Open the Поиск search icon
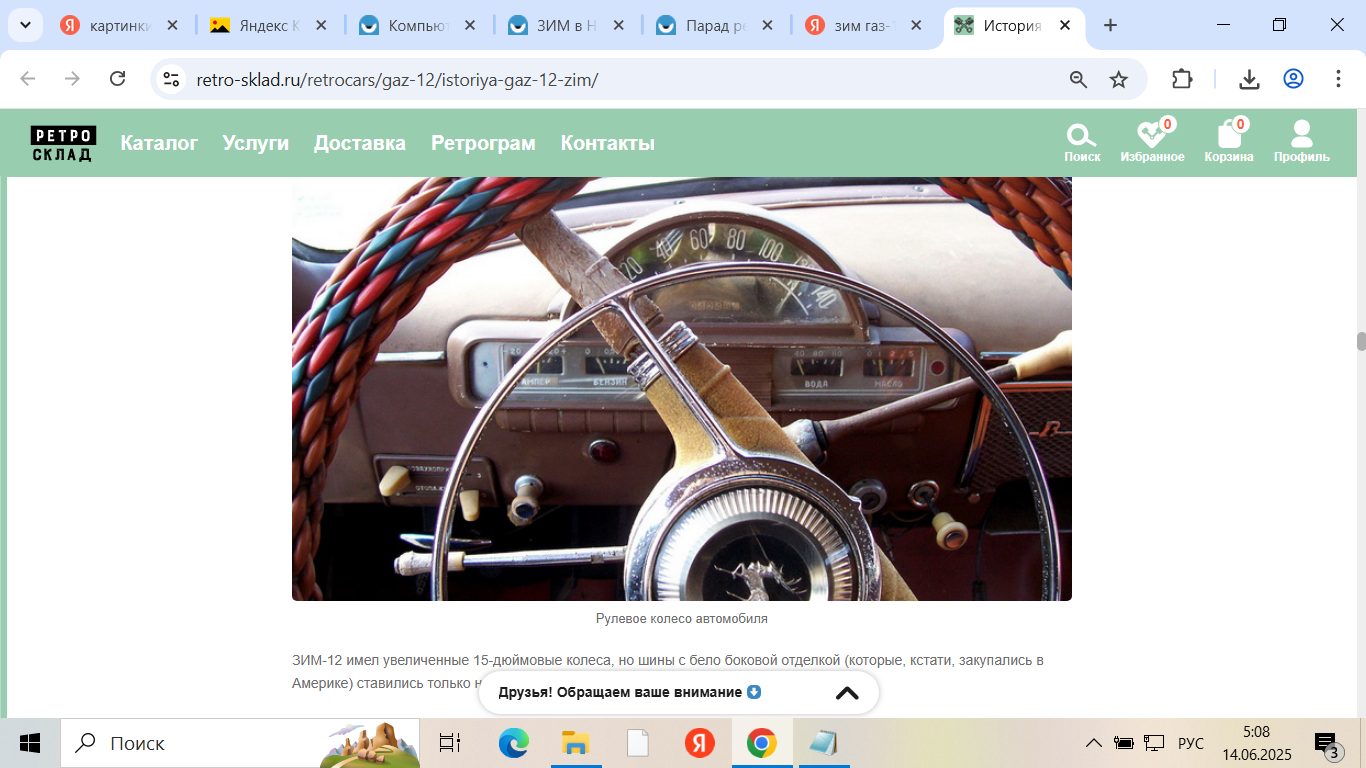The image size is (1366, 768). (x=1081, y=141)
